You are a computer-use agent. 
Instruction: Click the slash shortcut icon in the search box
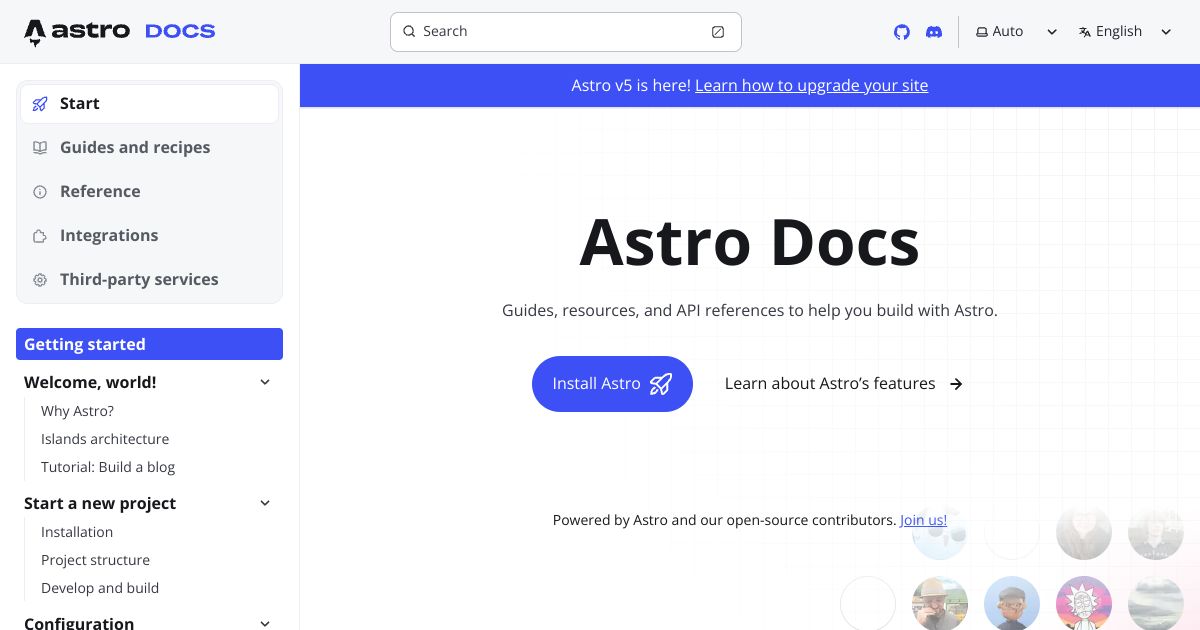tap(718, 32)
